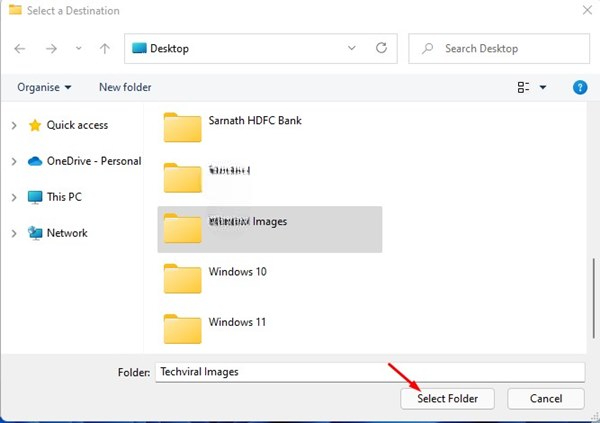Select the folder icon above the Images folder

tap(183, 178)
